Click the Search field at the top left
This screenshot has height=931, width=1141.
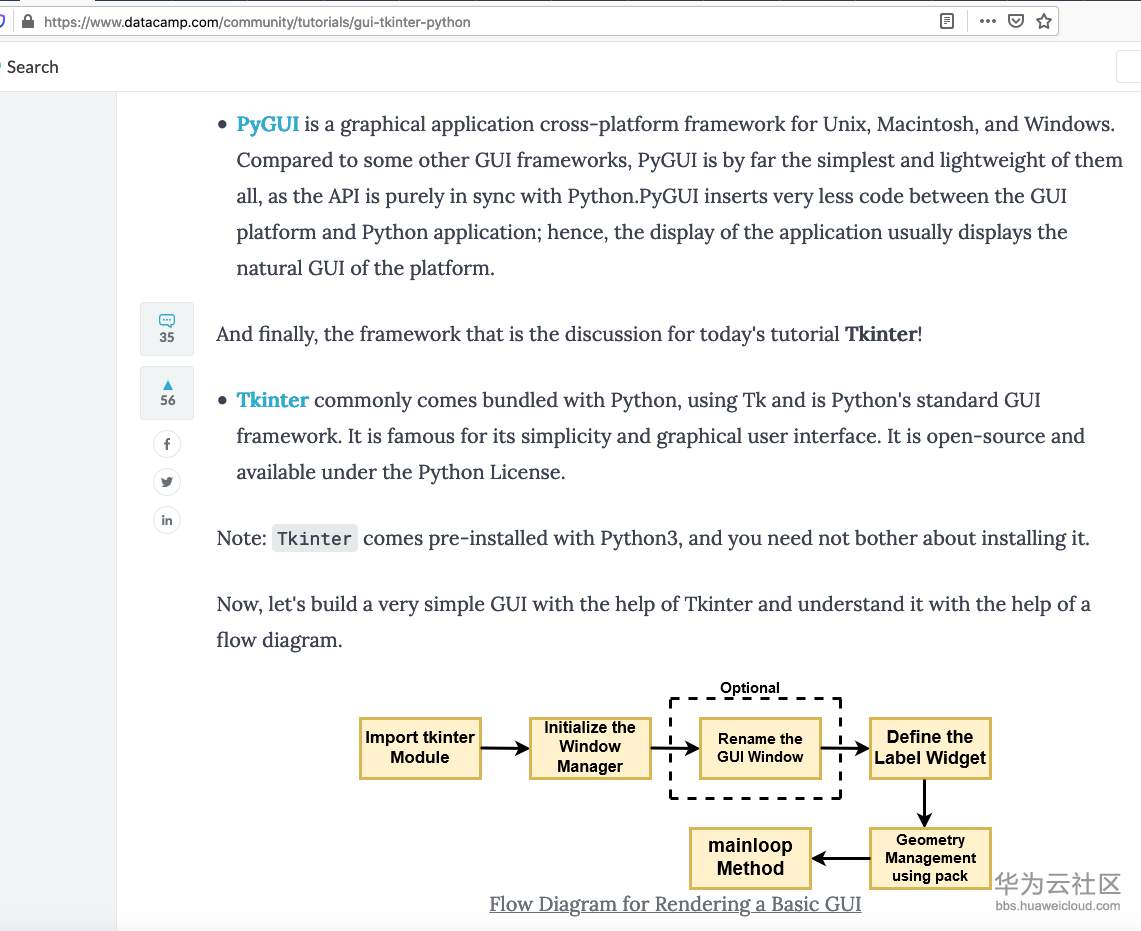pos(33,67)
